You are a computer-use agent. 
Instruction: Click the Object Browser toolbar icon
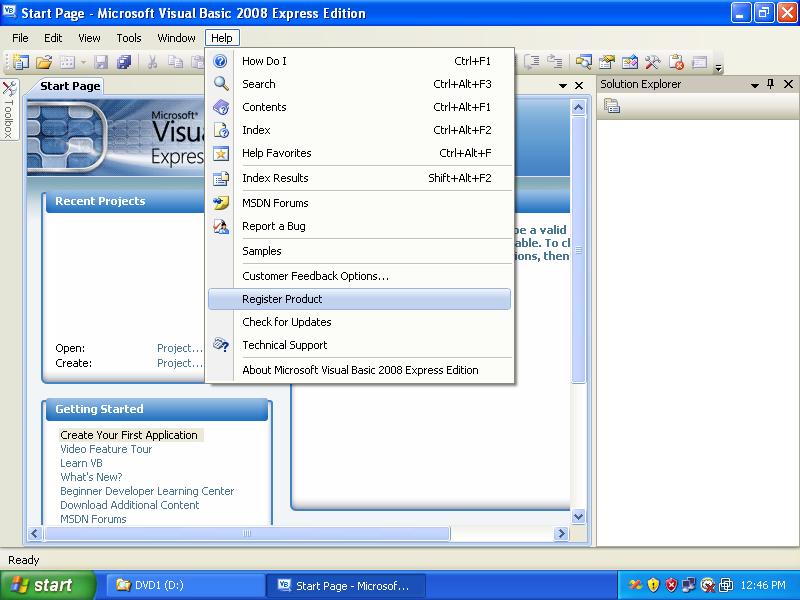pyautogui.click(x=630, y=62)
